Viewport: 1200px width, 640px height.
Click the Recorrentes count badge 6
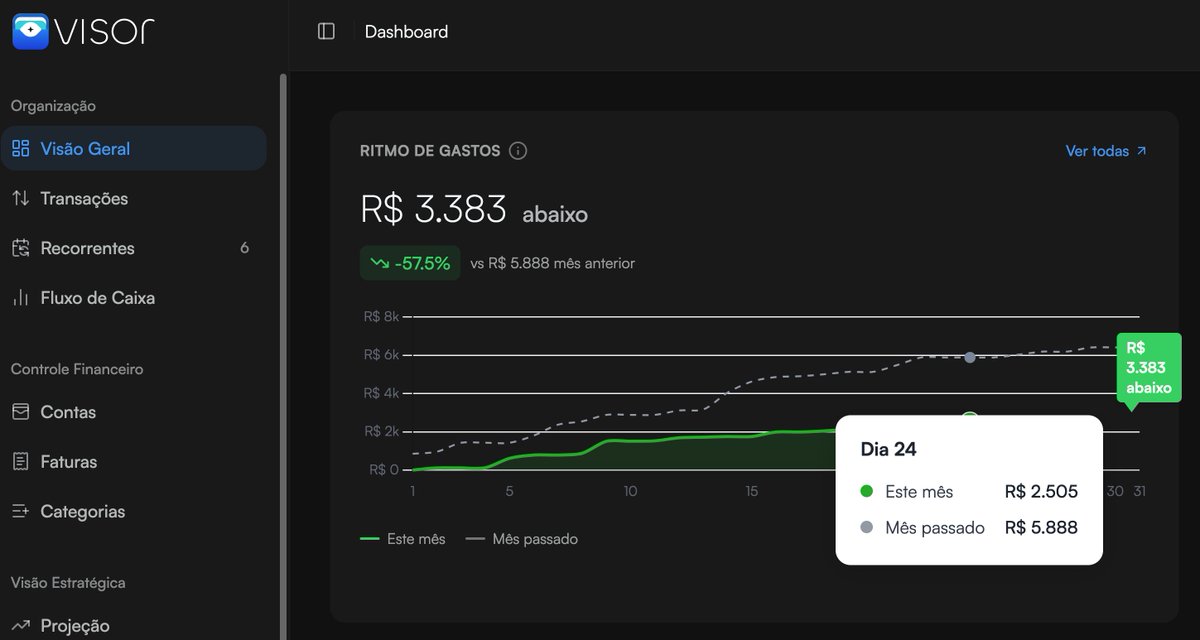click(245, 248)
